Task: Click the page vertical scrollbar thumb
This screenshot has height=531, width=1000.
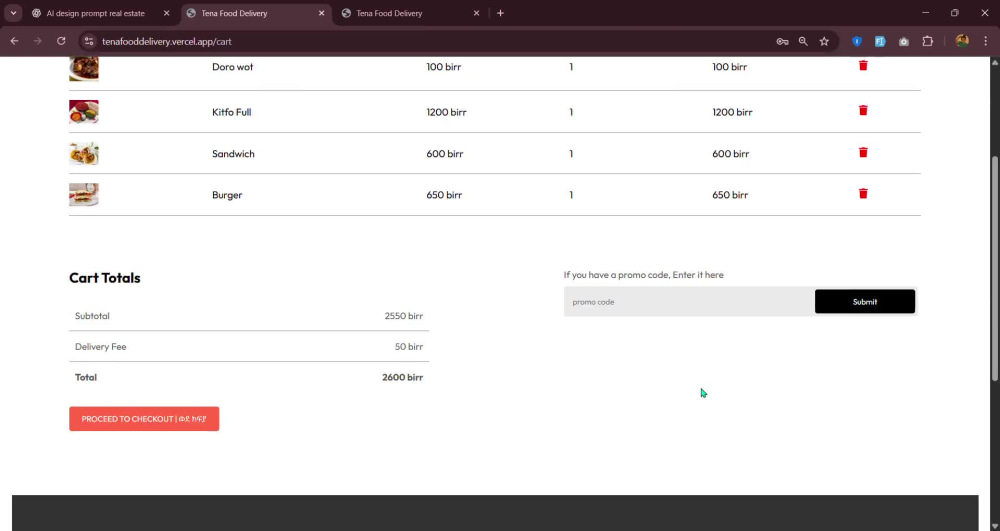Action: pos(995,268)
